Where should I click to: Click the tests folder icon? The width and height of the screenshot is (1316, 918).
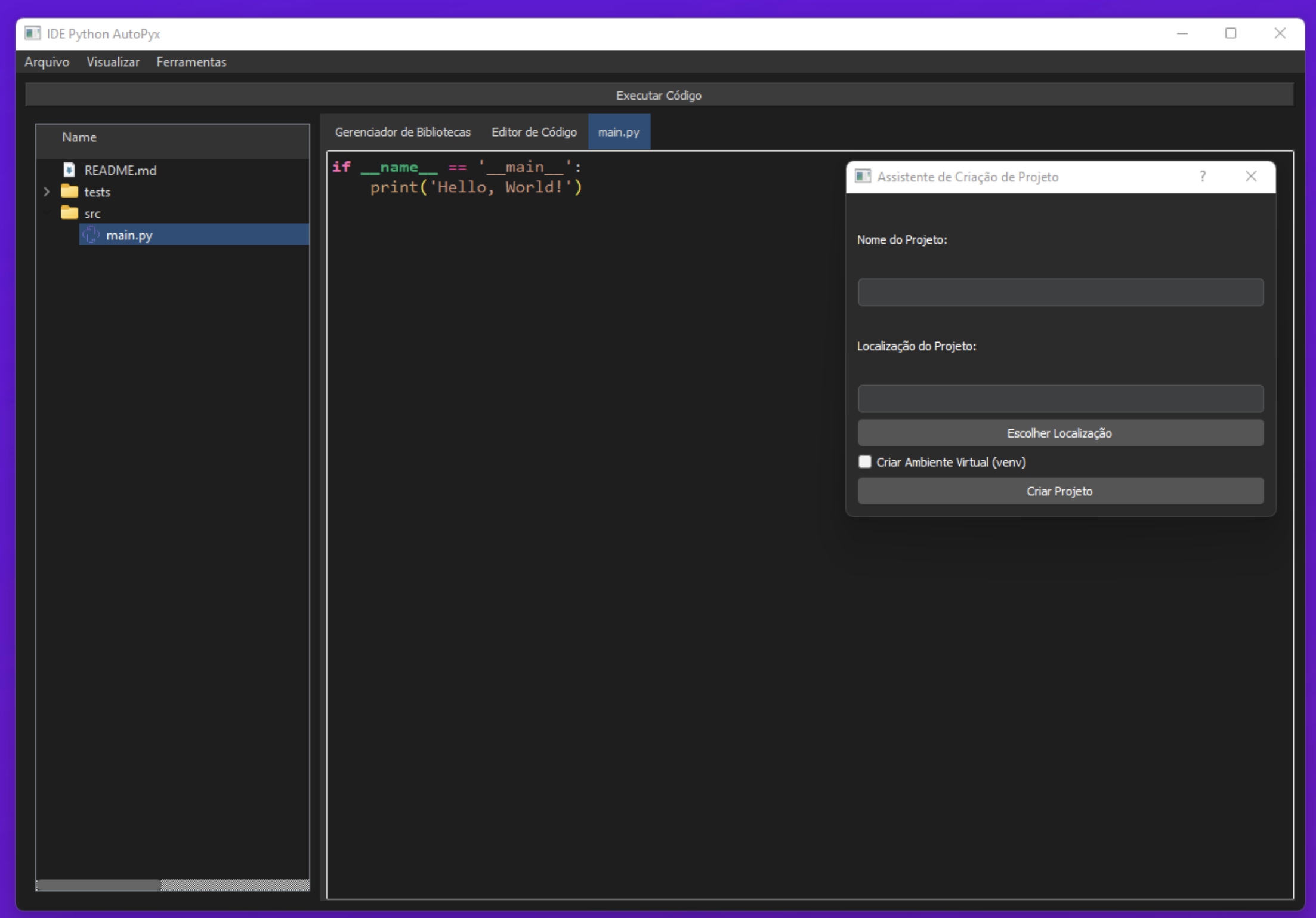click(70, 192)
